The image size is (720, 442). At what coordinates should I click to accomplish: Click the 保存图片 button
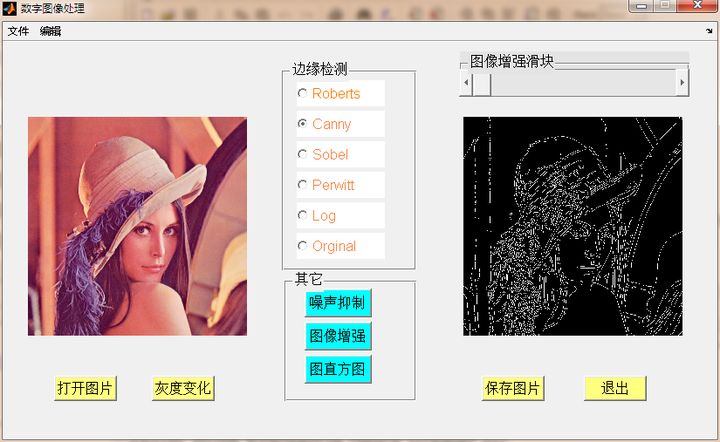[513, 389]
